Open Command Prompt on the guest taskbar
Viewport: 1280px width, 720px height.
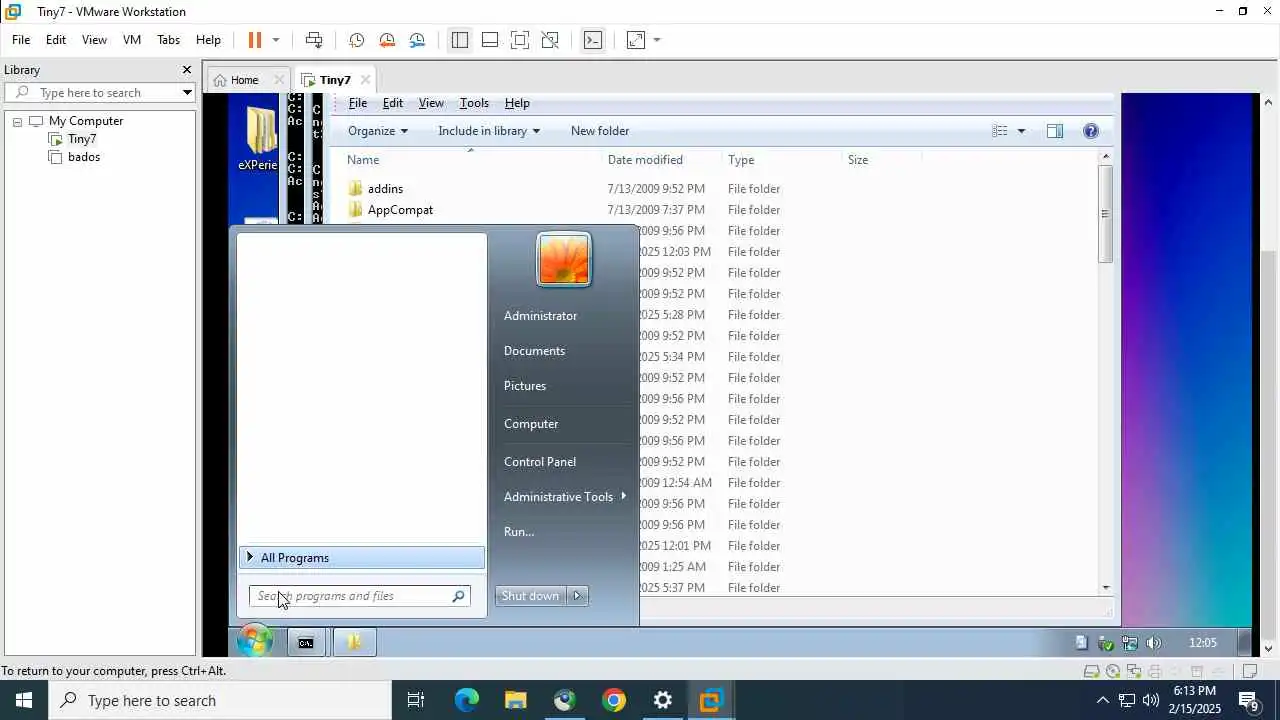[x=306, y=643]
